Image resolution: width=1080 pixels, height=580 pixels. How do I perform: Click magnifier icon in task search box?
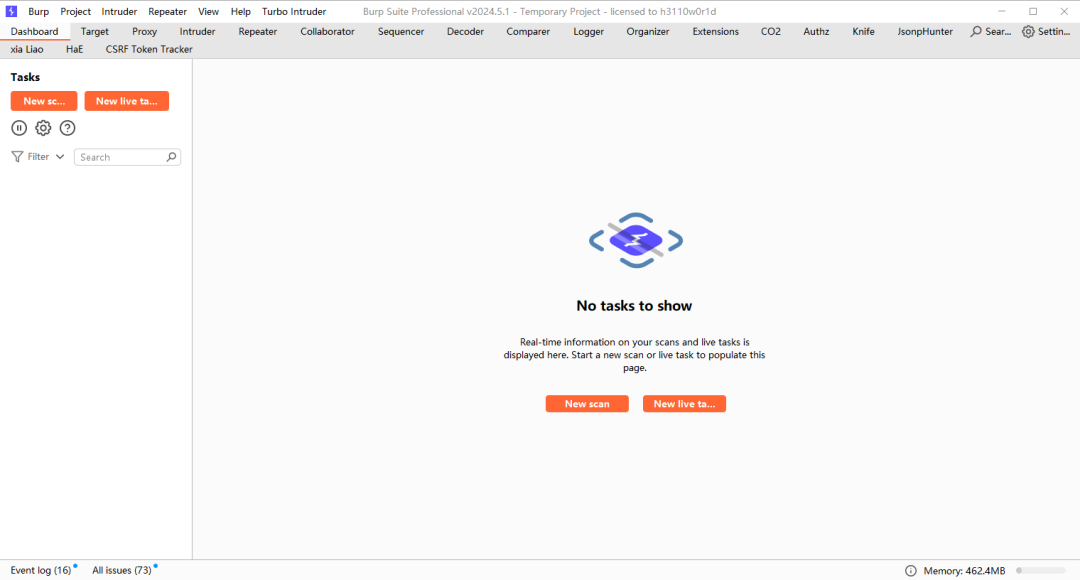point(172,157)
